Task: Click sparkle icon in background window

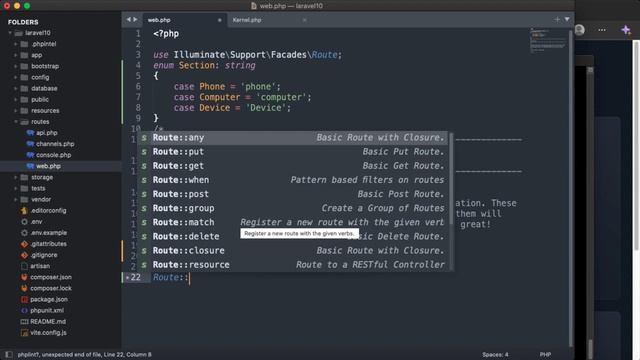Action: 626,30
